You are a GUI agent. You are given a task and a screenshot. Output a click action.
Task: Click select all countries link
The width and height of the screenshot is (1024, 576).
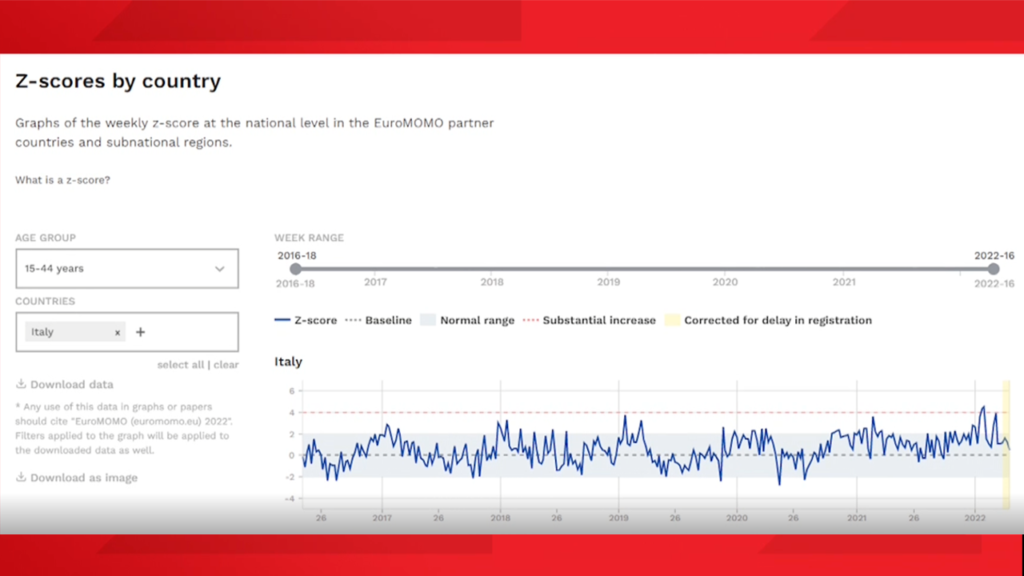[182, 365]
